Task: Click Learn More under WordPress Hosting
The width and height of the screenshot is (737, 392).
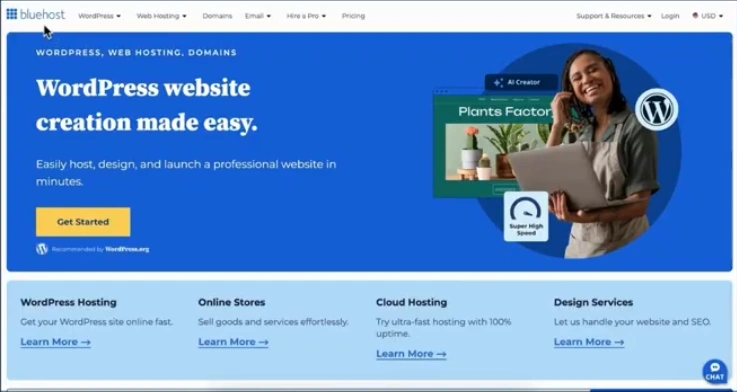Action: click(55, 342)
